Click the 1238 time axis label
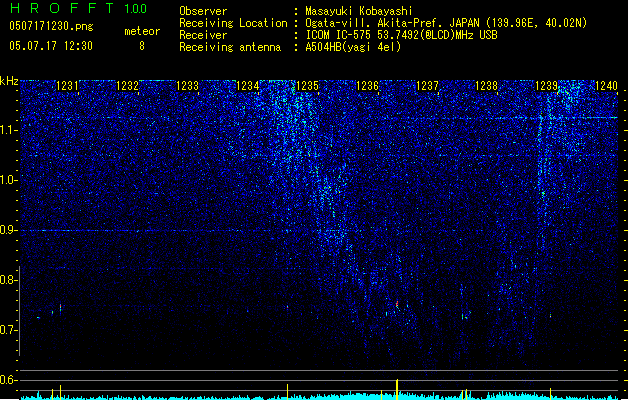Viewport: 629px width, 400px height. pyautogui.click(x=486, y=86)
